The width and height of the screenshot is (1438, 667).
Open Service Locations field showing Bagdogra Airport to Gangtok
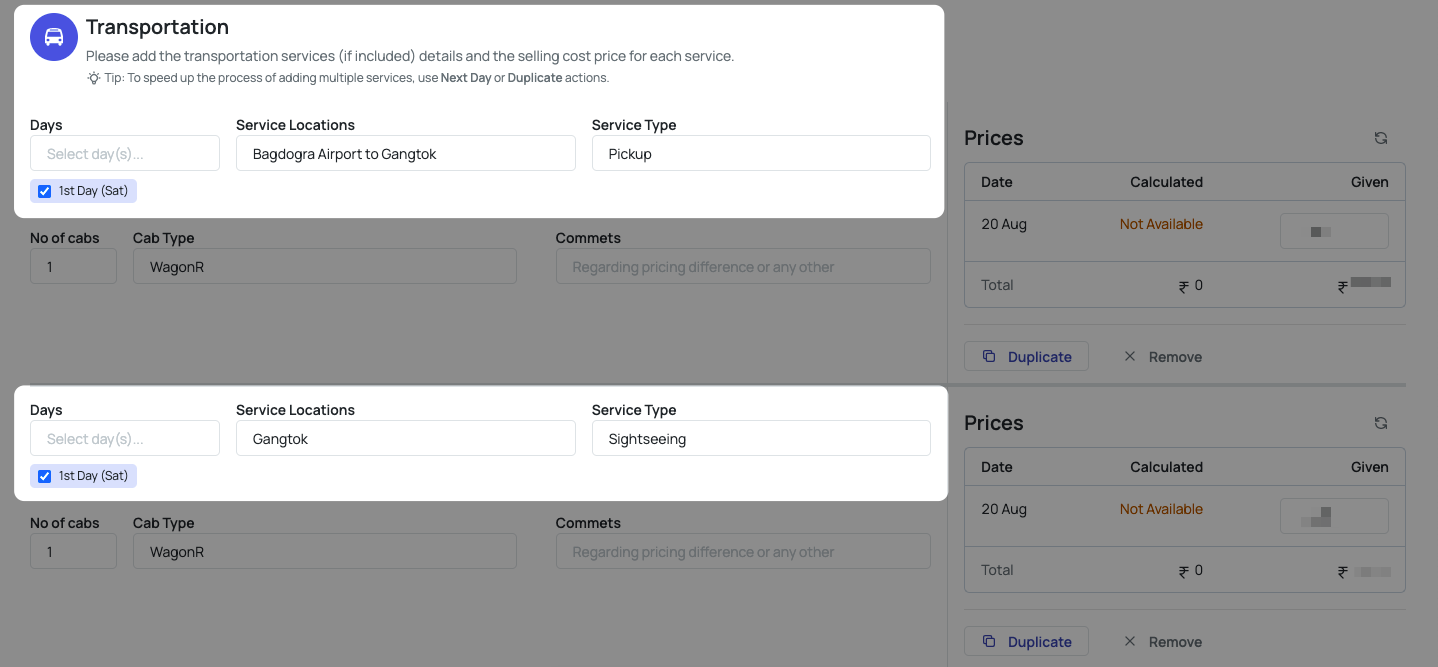click(x=405, y=154)
